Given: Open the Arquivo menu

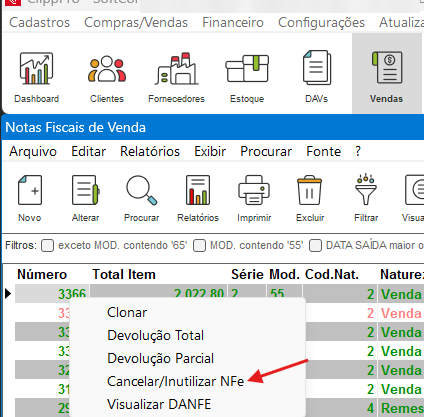Looking at the screenshot, I should pos(33,152).
